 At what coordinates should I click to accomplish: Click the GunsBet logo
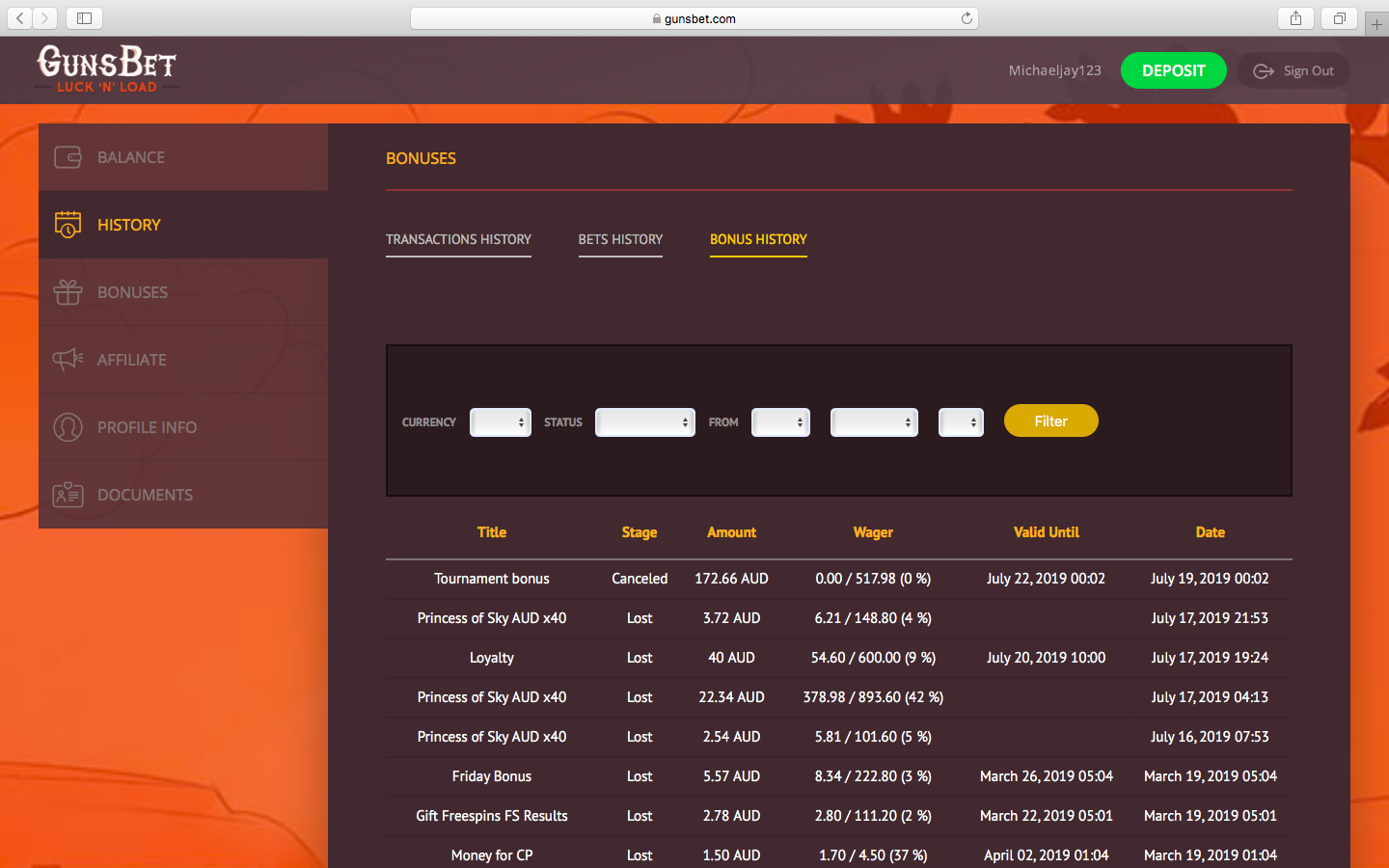coord(107,69)
